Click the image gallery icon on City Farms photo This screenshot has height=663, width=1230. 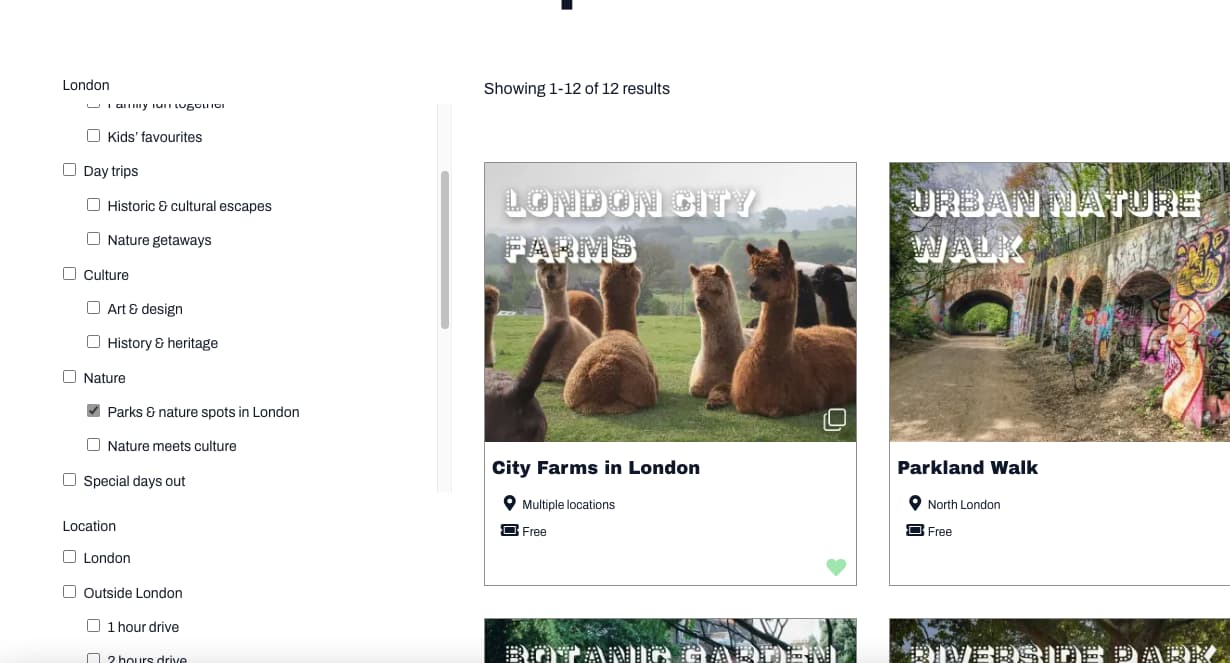click(834, 420)
